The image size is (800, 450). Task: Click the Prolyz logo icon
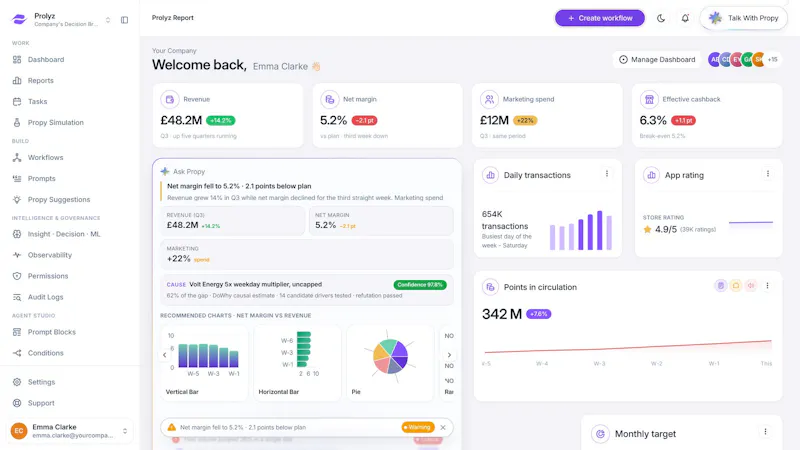[x=19, y=19]
